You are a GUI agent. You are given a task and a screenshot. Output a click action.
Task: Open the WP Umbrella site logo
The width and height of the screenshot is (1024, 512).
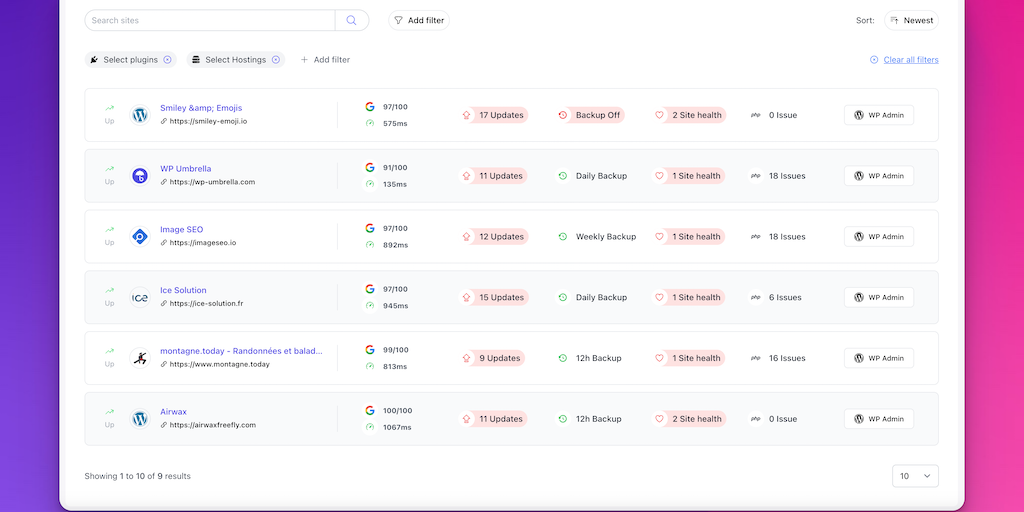(x=140, y=176)
